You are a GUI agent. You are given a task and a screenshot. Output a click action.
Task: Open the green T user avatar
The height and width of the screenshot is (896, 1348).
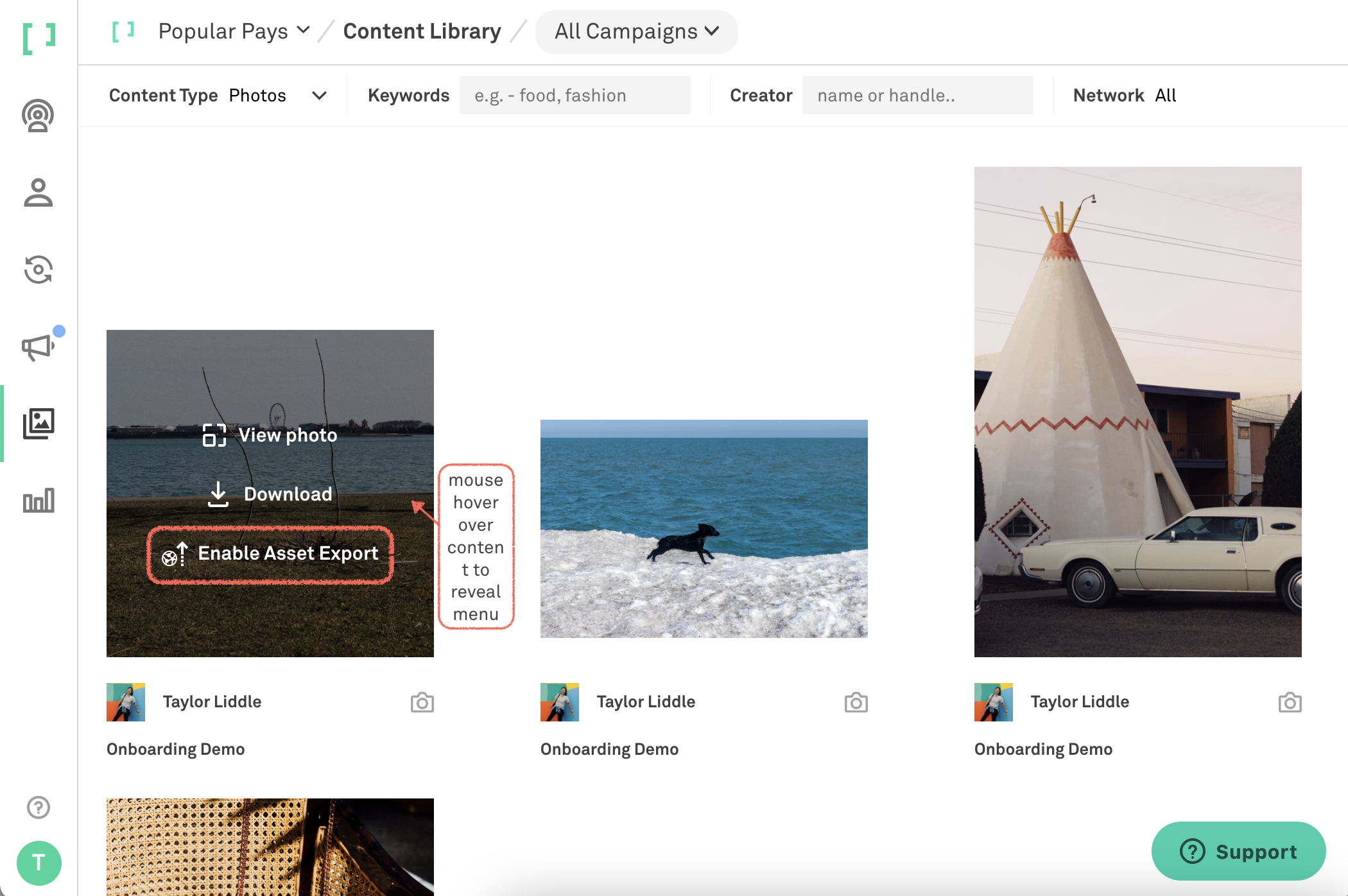(39, 863)
